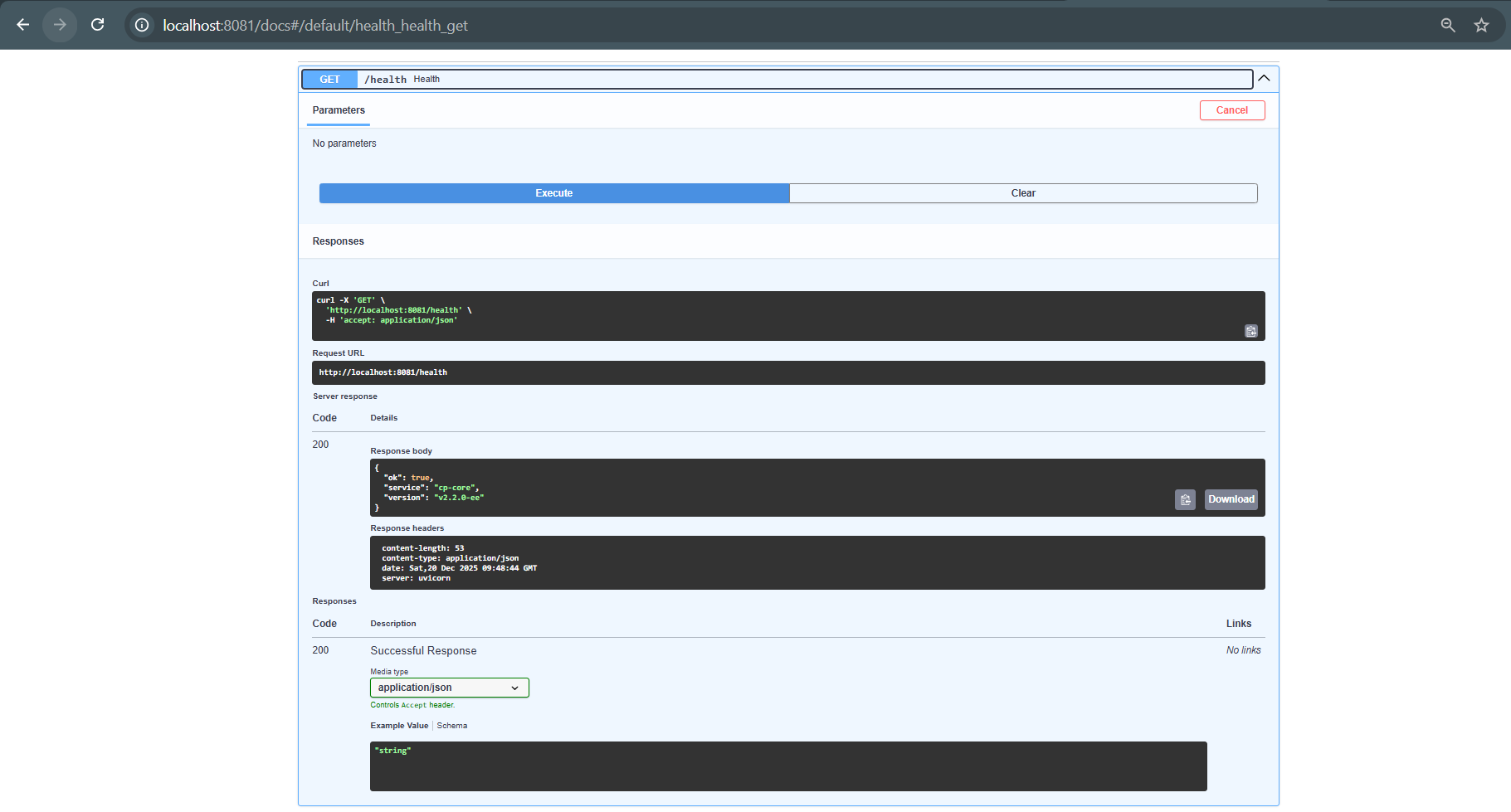
Task: Go forward using the browser forward arrow
Action: coord(60,25)
